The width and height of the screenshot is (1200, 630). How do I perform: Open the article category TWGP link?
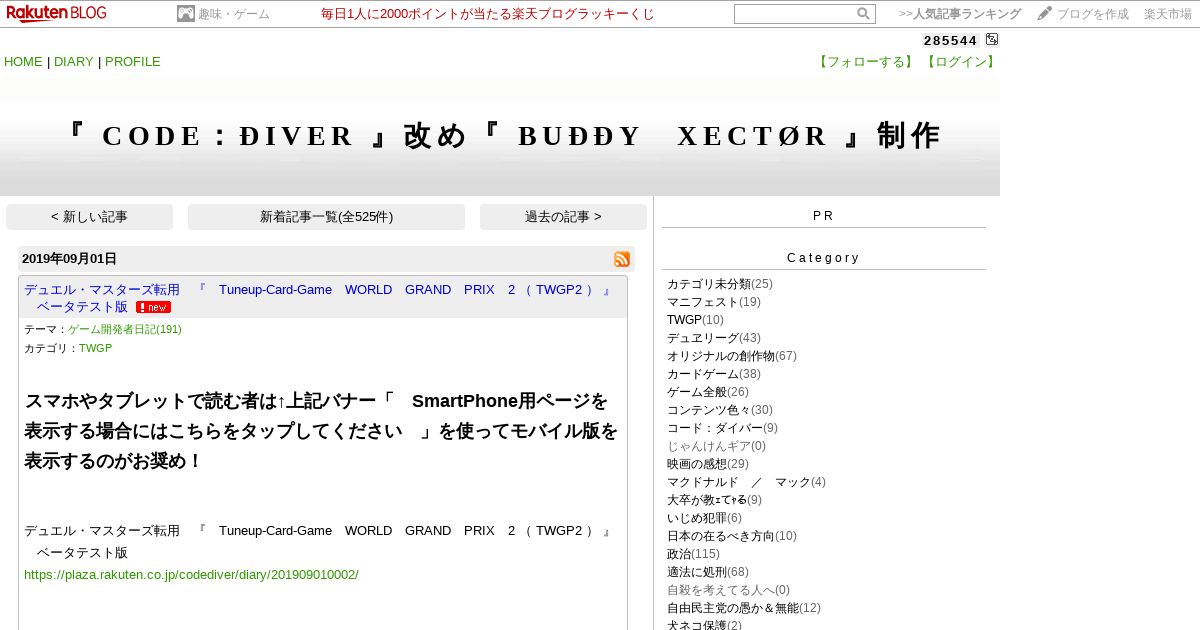point(96,348)
